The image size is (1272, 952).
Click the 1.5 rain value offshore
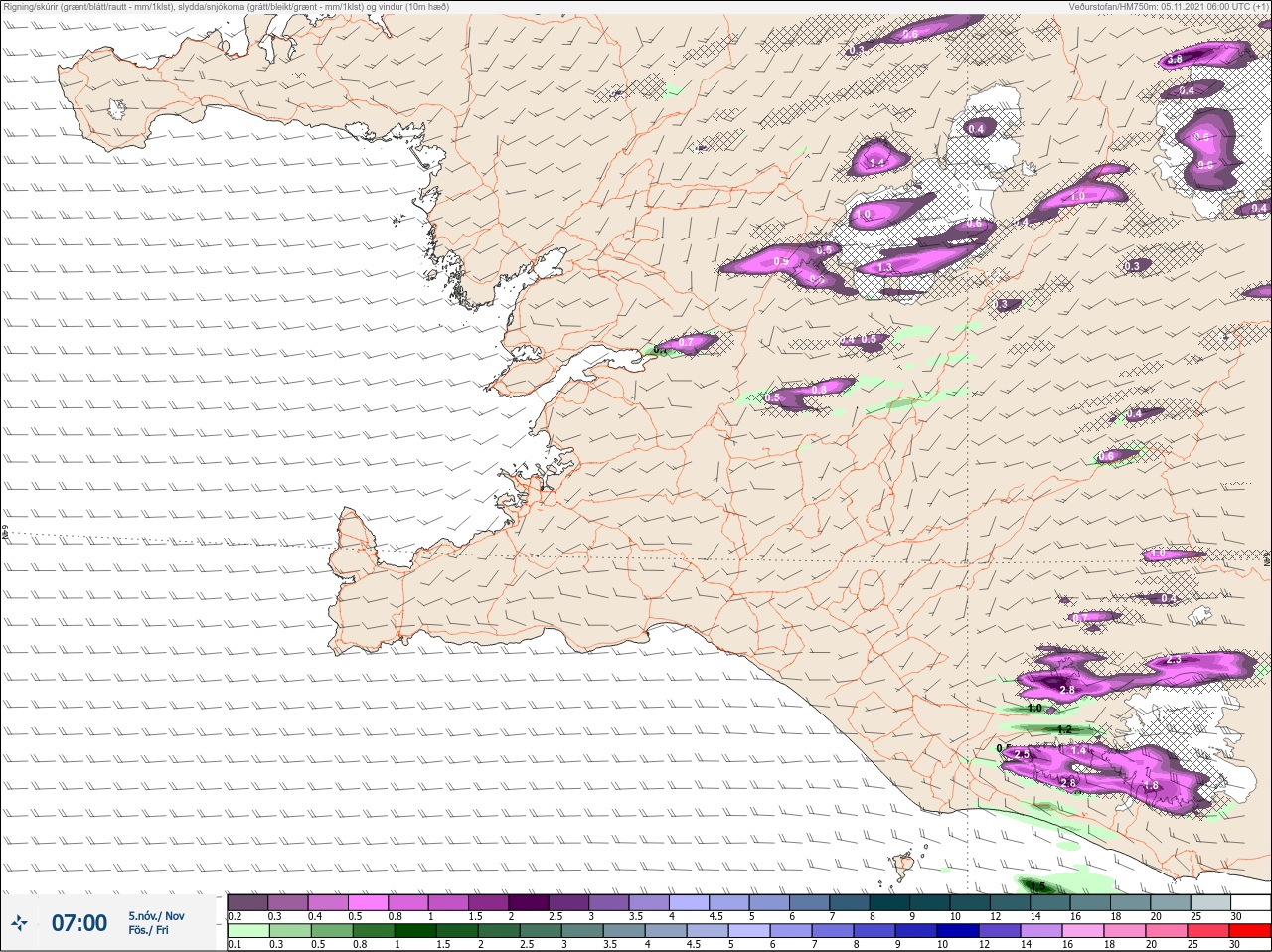pyautogui.click(x=1037, y=886)
